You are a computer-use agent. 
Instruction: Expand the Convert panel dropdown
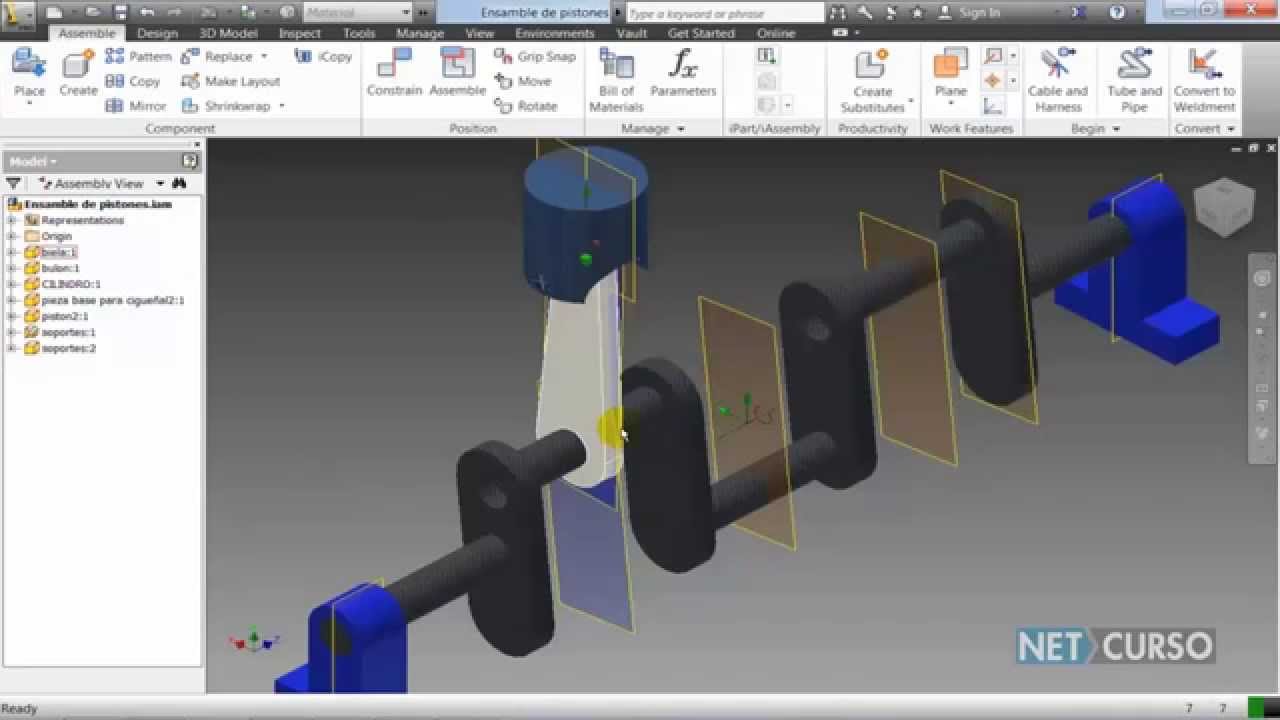(1231, 129)
